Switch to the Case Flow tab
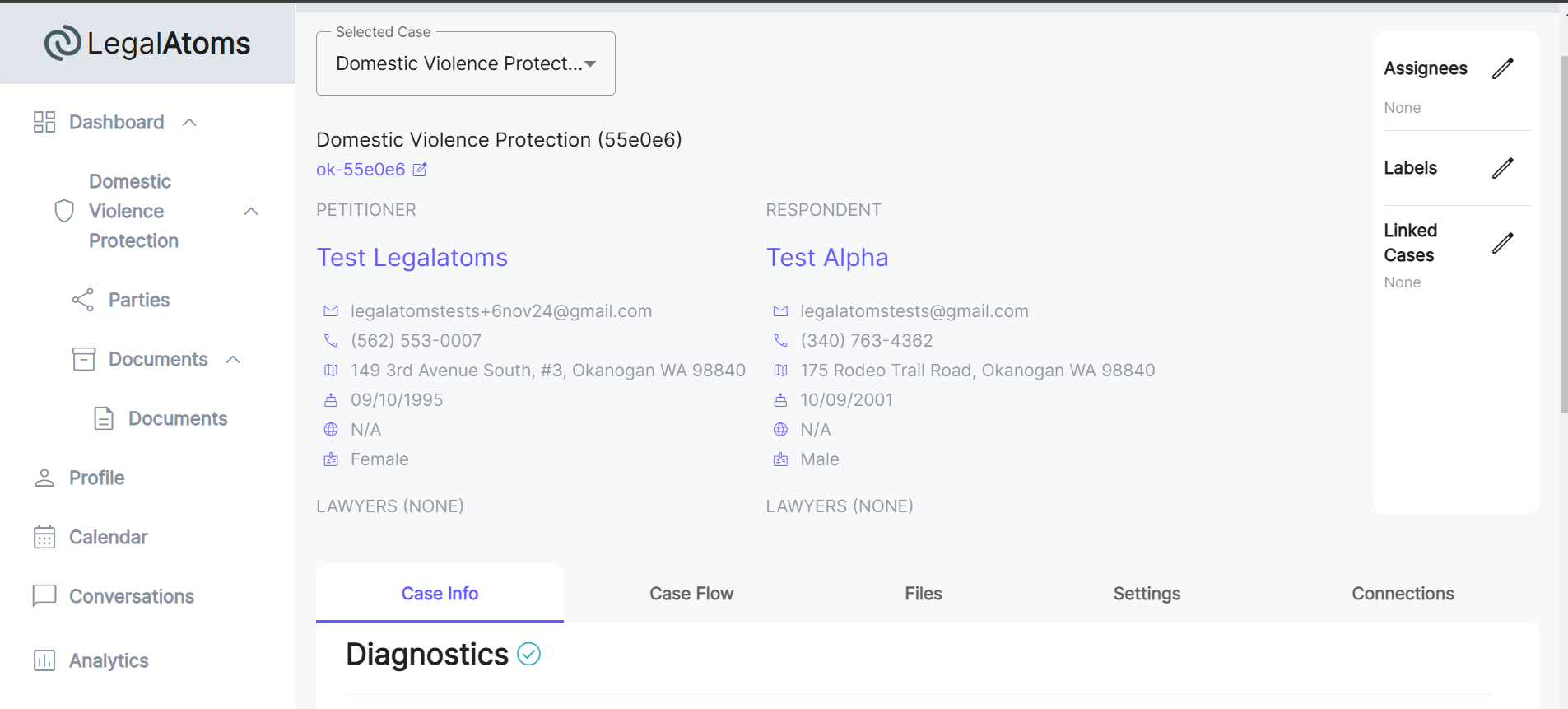The image size is (1568, 709). coord(691,594)
